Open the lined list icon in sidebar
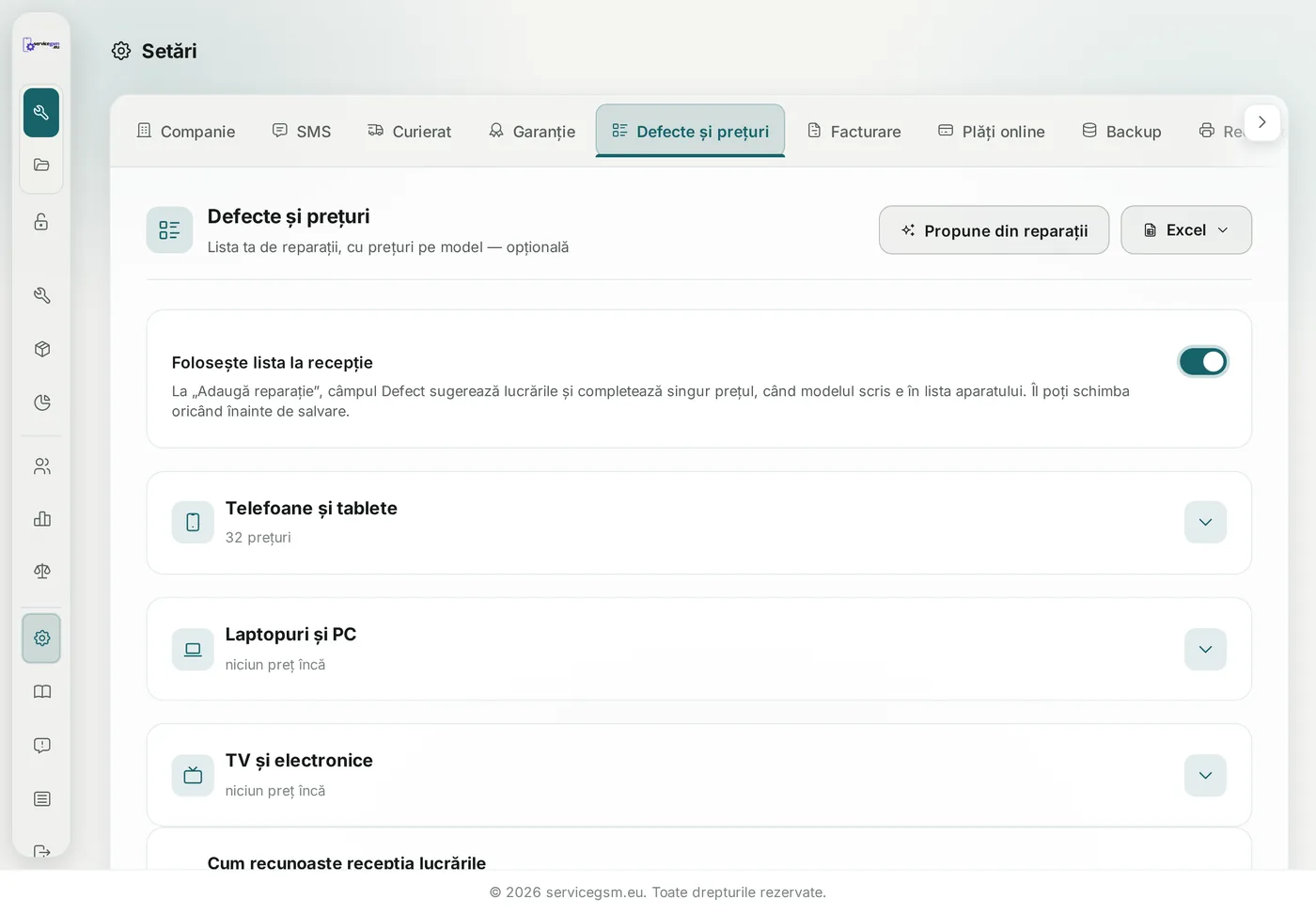 [x=41, y=799]
